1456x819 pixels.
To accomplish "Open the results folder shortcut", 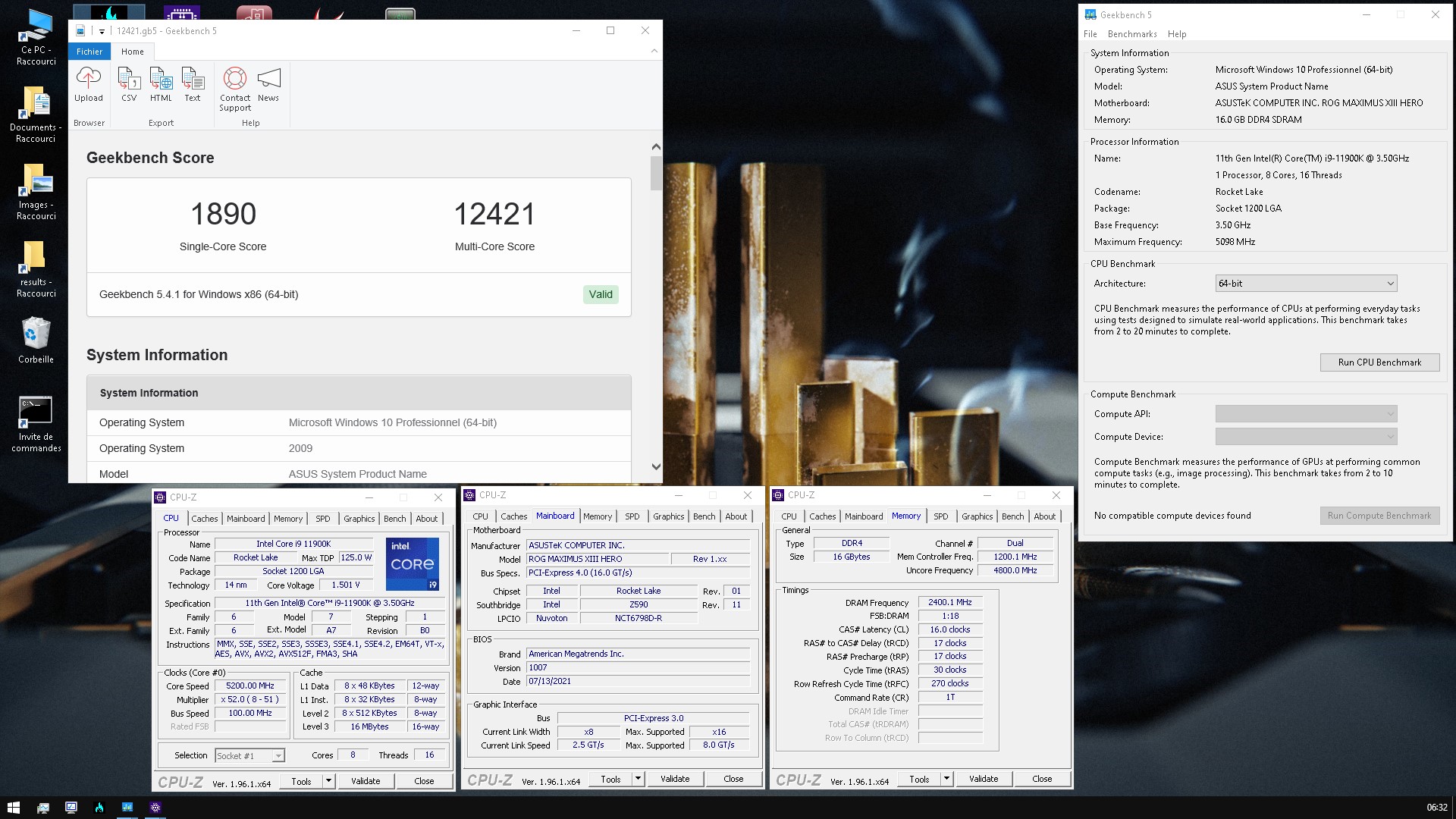I will coord(36,269).
